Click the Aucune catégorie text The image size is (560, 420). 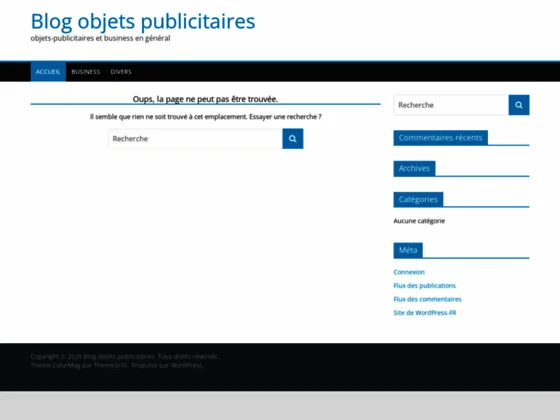pyautogui.click(x=419, y=221)
